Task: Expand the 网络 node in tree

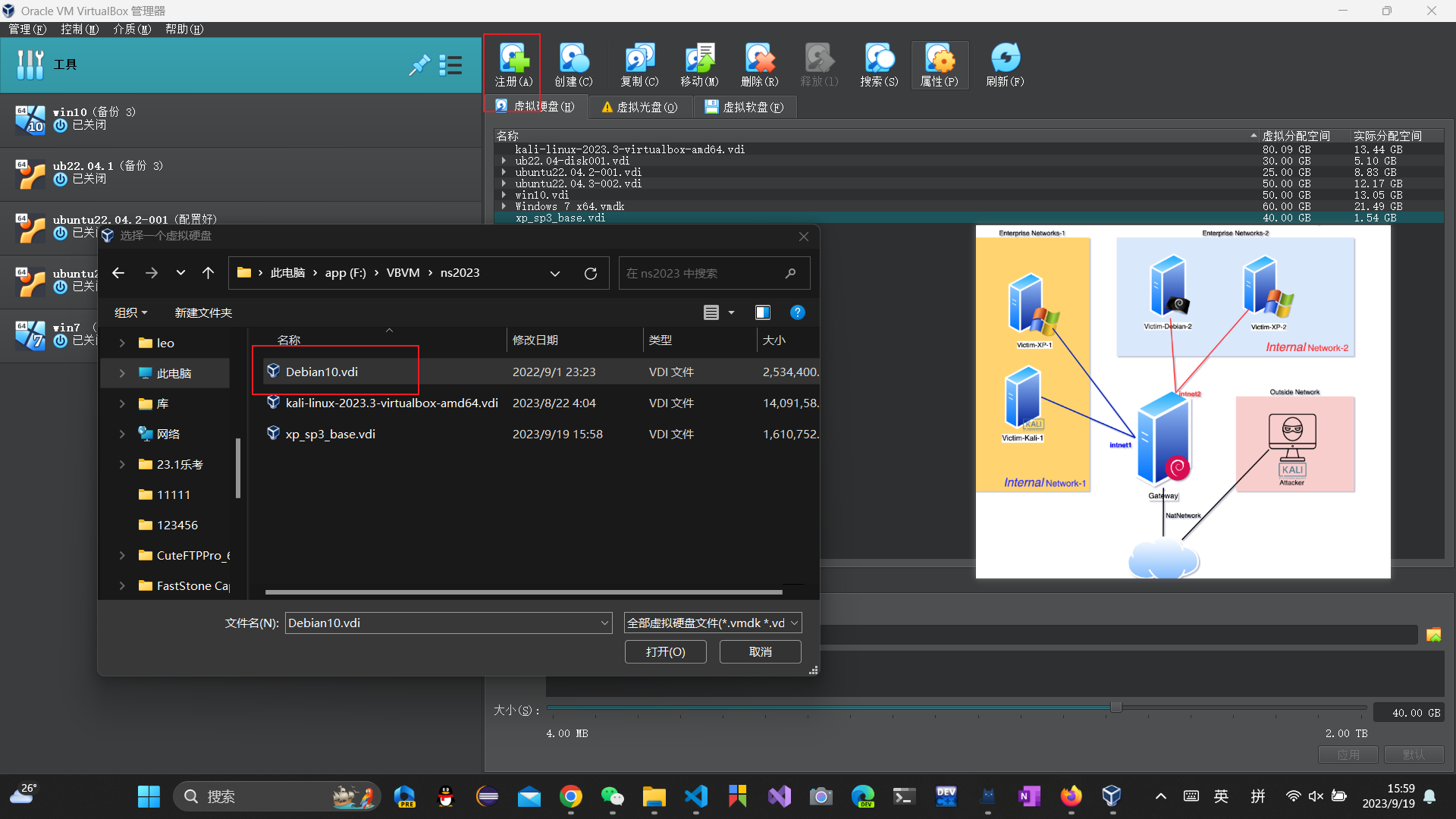Action: [x=122, y=434]
